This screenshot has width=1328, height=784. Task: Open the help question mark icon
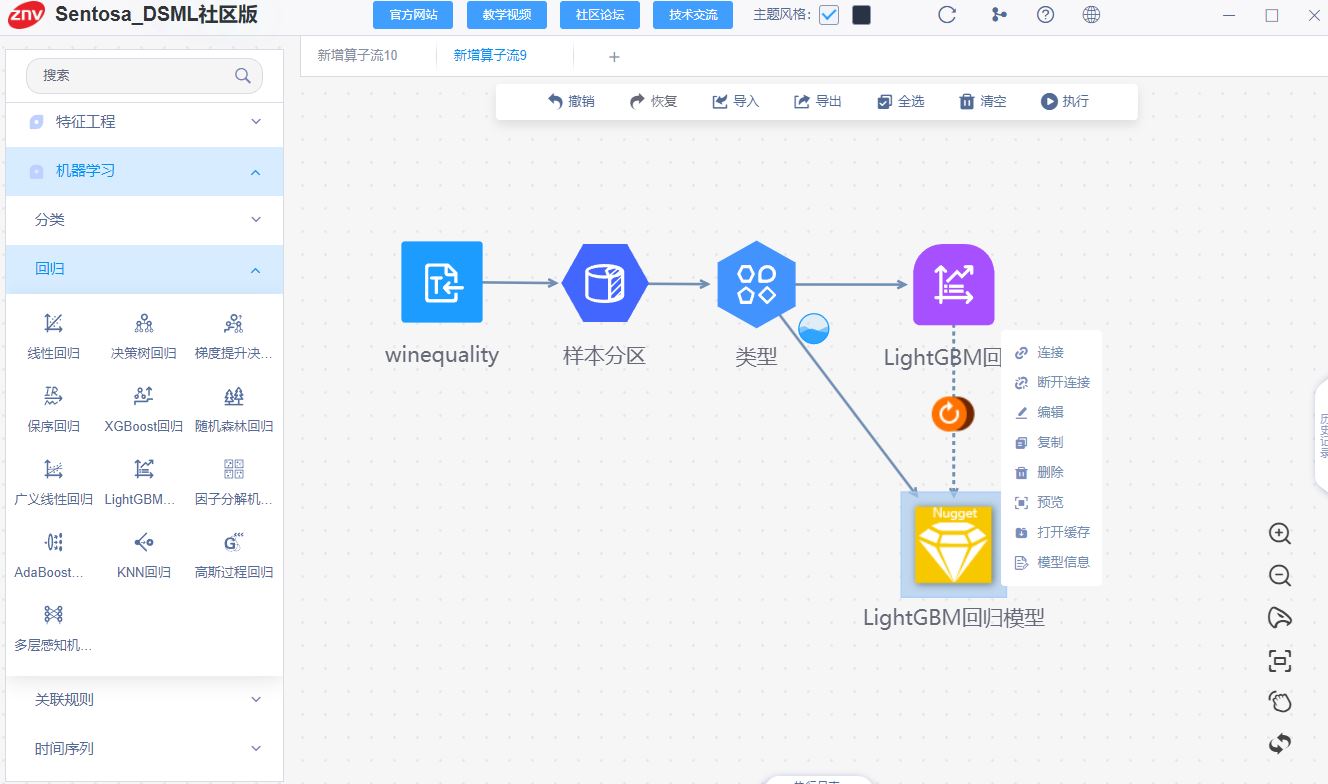tap(1045, 15)
